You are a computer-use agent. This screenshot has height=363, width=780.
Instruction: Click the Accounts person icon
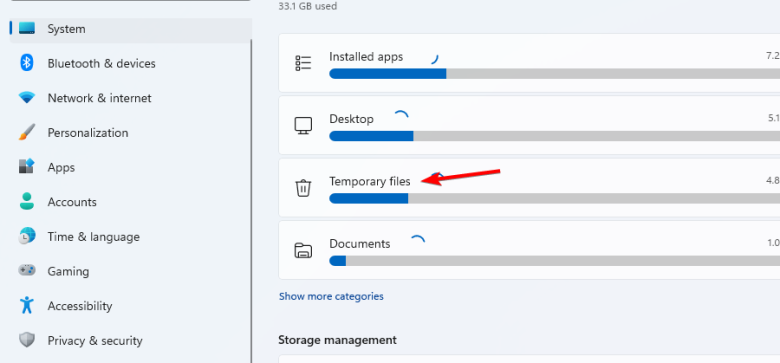point(27,201)
